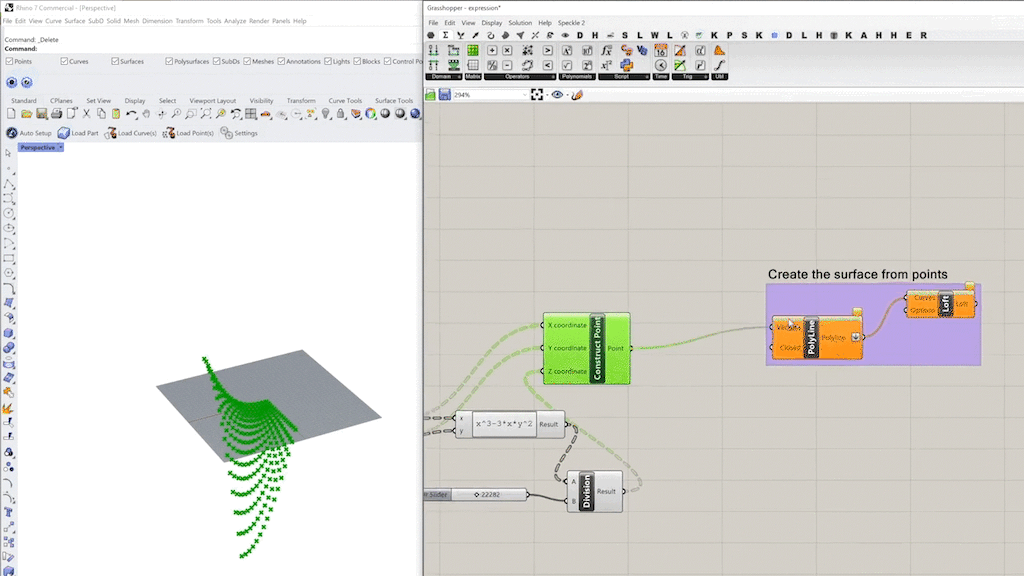This screenshot has height=576, width=1024.
Task: Click the Cut scissors icon in Rhino
Action: pyautogui.click(x=86, y=114)
